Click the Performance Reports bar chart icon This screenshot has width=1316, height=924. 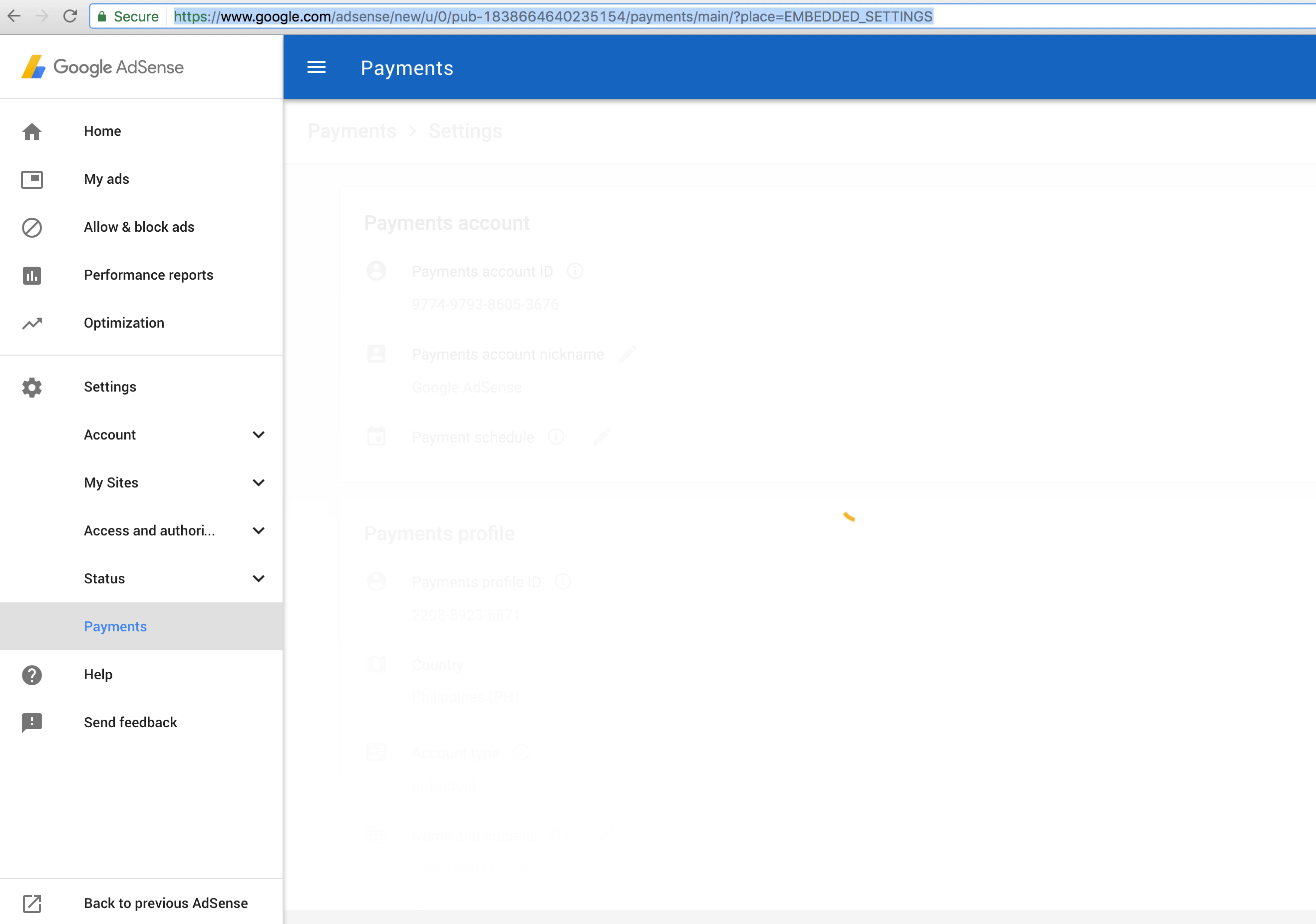pos(32,275)
